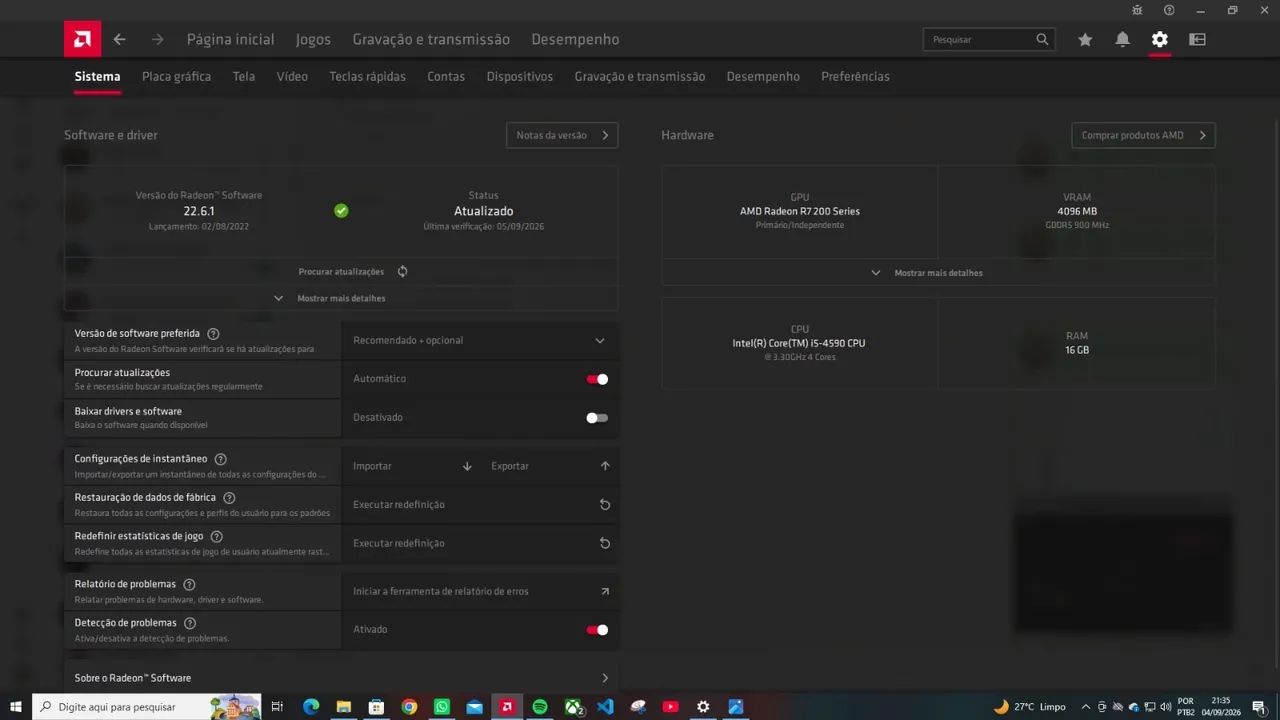
Task: Open Desempenho settings tab in second row
Action: click(763, 76)
